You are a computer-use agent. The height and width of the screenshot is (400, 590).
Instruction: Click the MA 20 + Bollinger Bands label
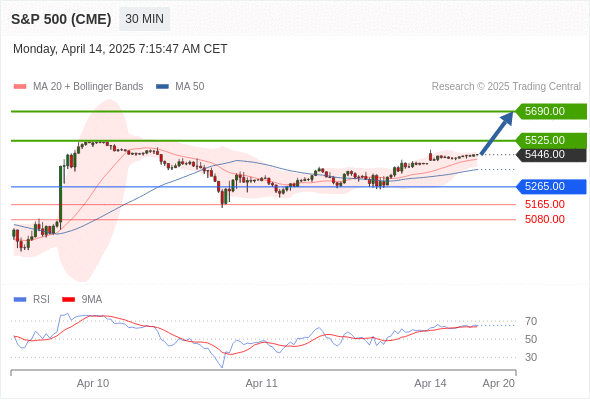click(88, 87)
